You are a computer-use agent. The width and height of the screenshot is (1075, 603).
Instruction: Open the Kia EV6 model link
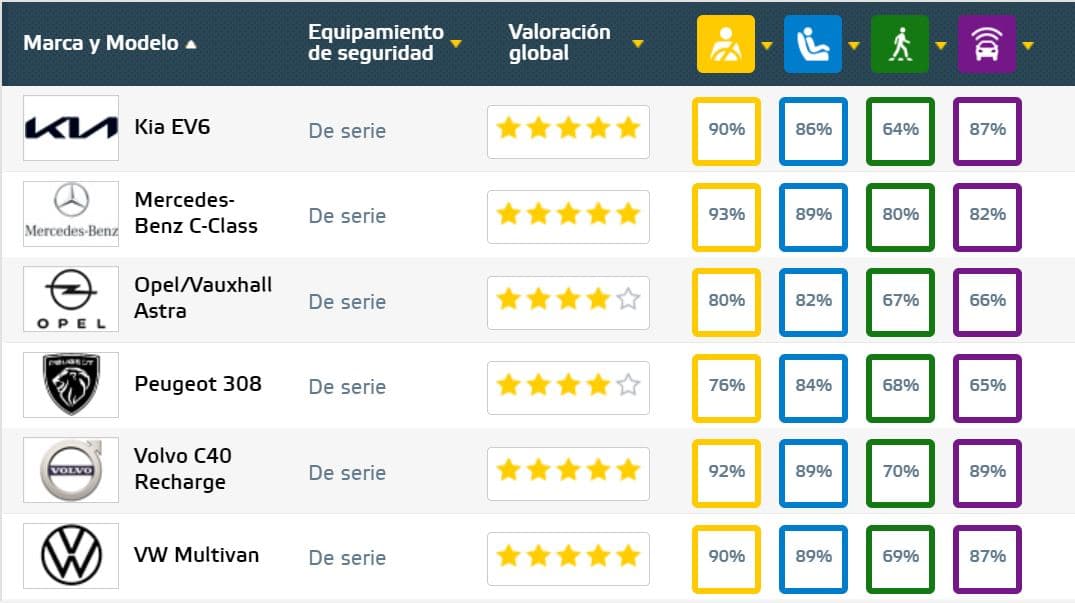coord(172,127)
